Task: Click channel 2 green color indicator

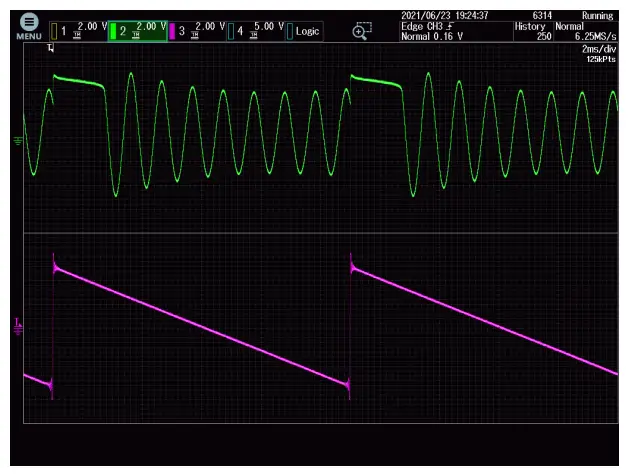Action: (x=113, y=31)
